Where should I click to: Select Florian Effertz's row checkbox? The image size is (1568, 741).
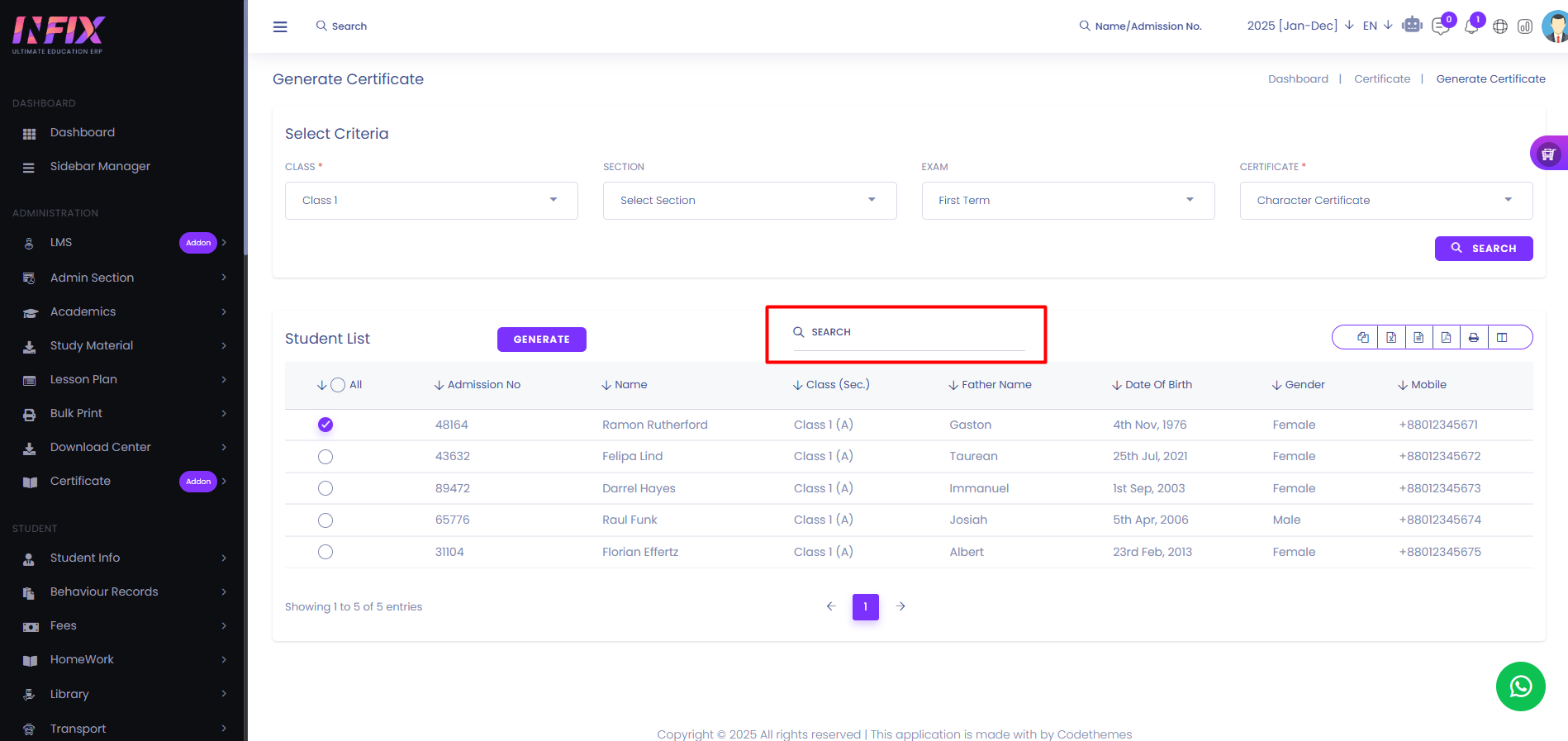[325, 552]
